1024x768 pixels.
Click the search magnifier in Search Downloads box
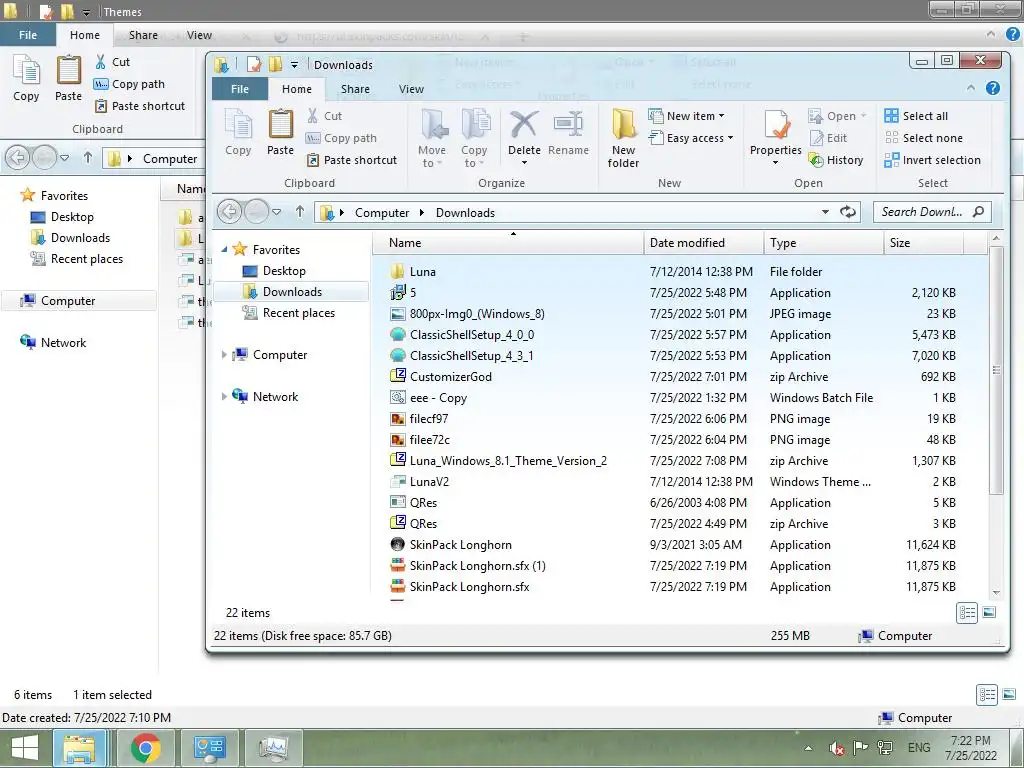[978, 212]
